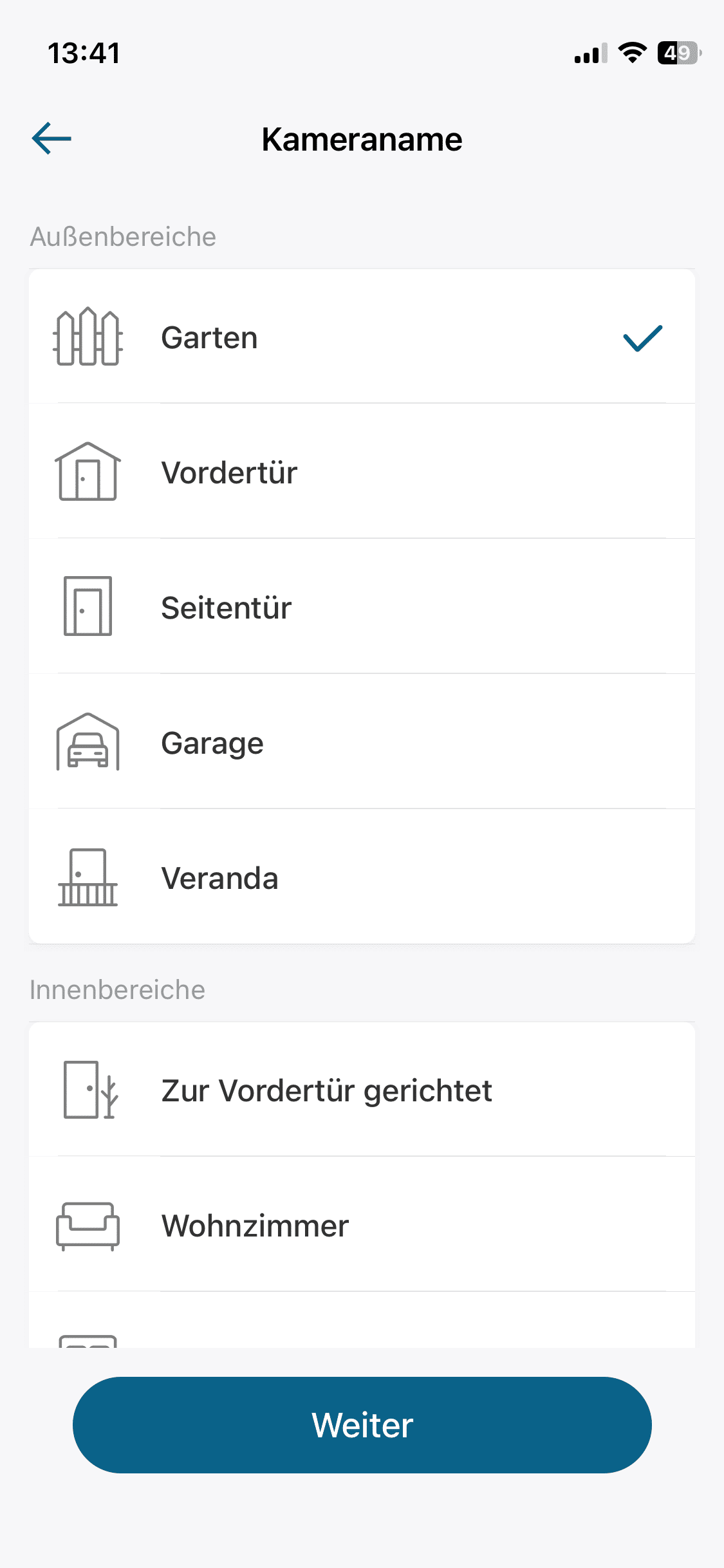Image resolution: width=724 pixels, height=1568 pixels.
Task: Tap the indoor front door icon
Action: point(90,1090)
